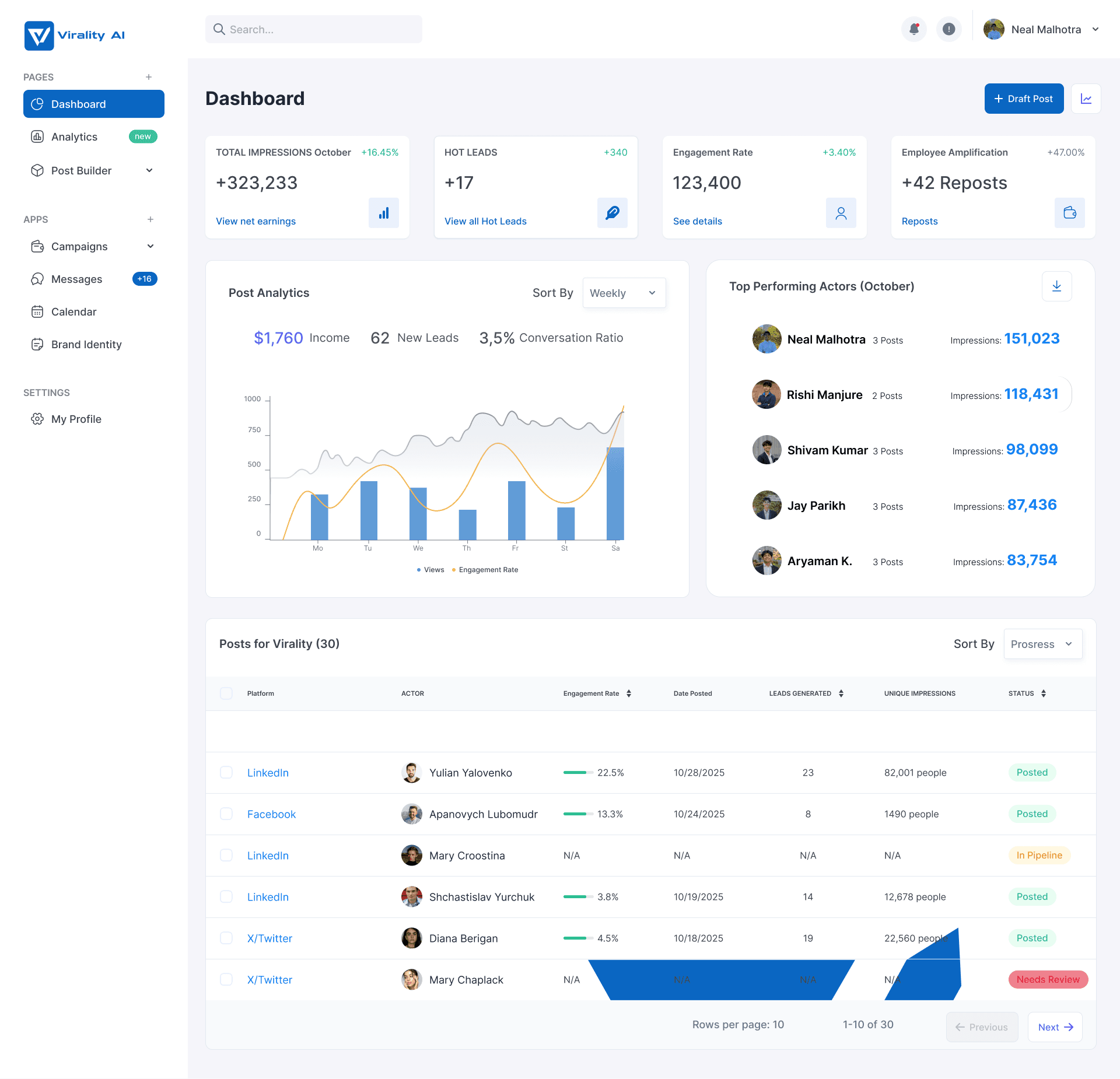This screenshot has width=1120, height=1079.
Task: Select the pen icon in the Hot Leads card
Action: coord(612,213)
